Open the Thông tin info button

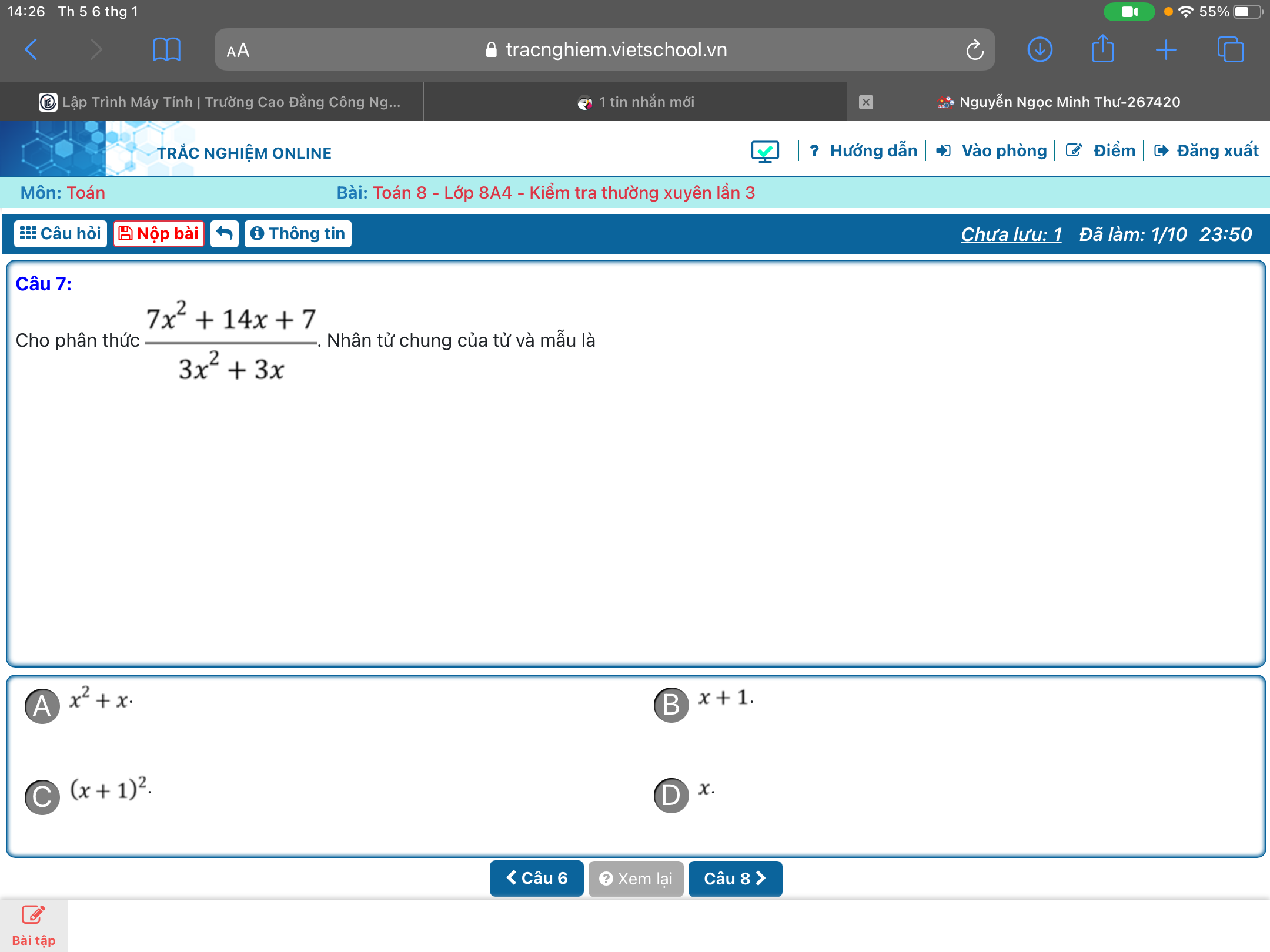[x=298, y=234]
